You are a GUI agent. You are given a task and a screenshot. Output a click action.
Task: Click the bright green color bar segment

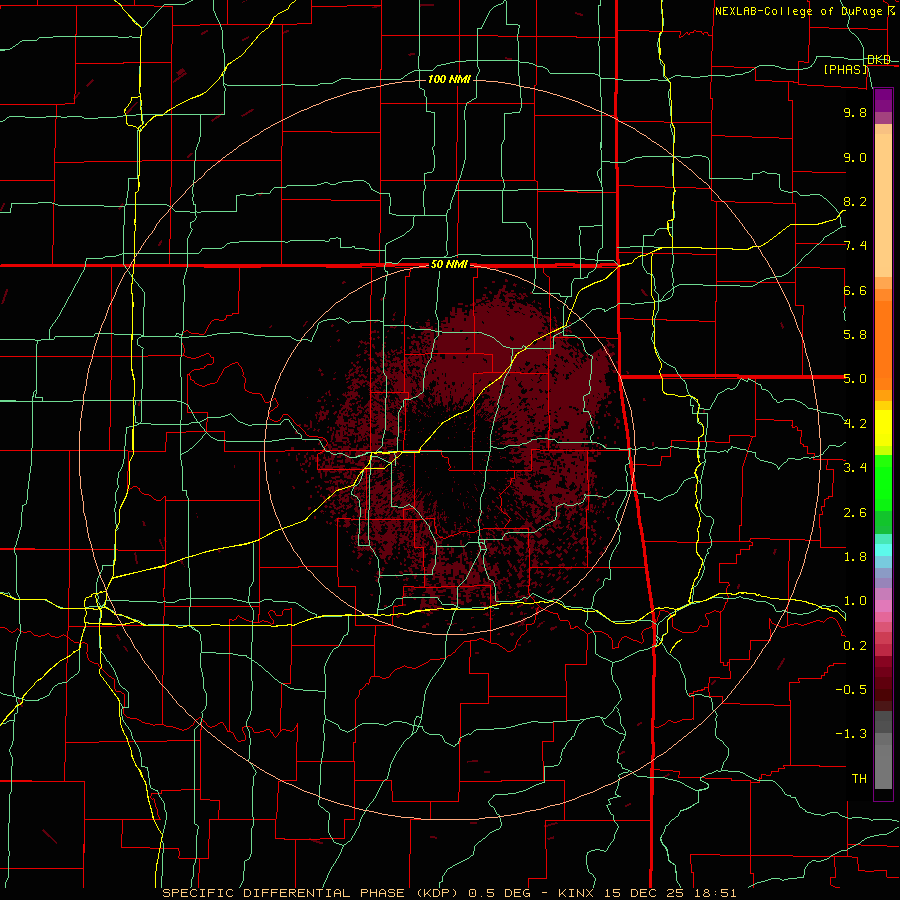(883, 482)
